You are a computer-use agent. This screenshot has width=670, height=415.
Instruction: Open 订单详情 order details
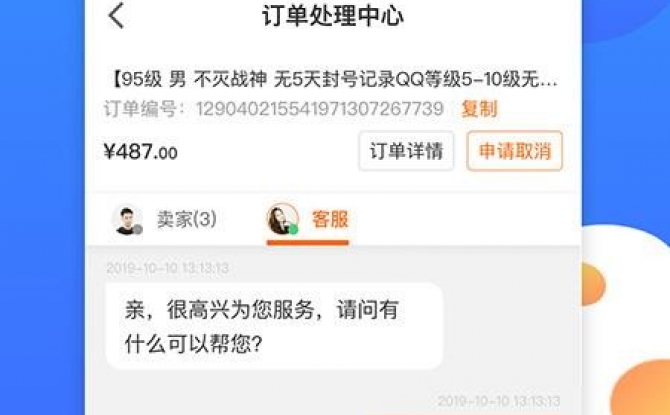pyautogui.click(x=406, y=151)
